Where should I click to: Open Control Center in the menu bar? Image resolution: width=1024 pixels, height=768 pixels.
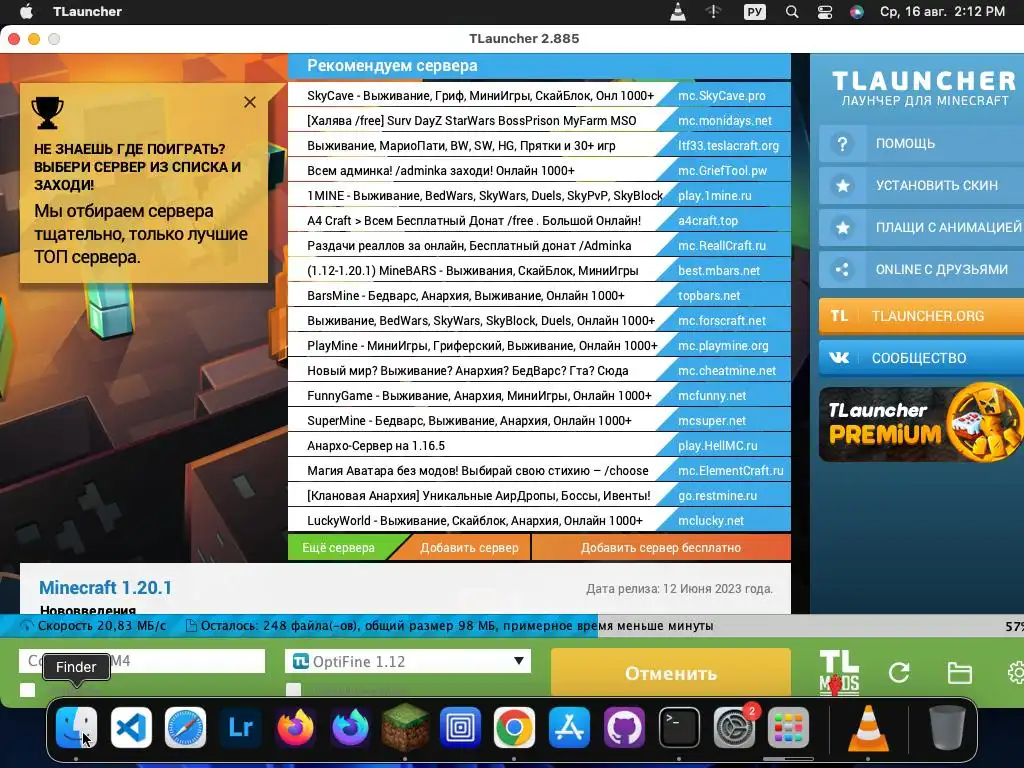pyautogui.click(x=825, y=11)
